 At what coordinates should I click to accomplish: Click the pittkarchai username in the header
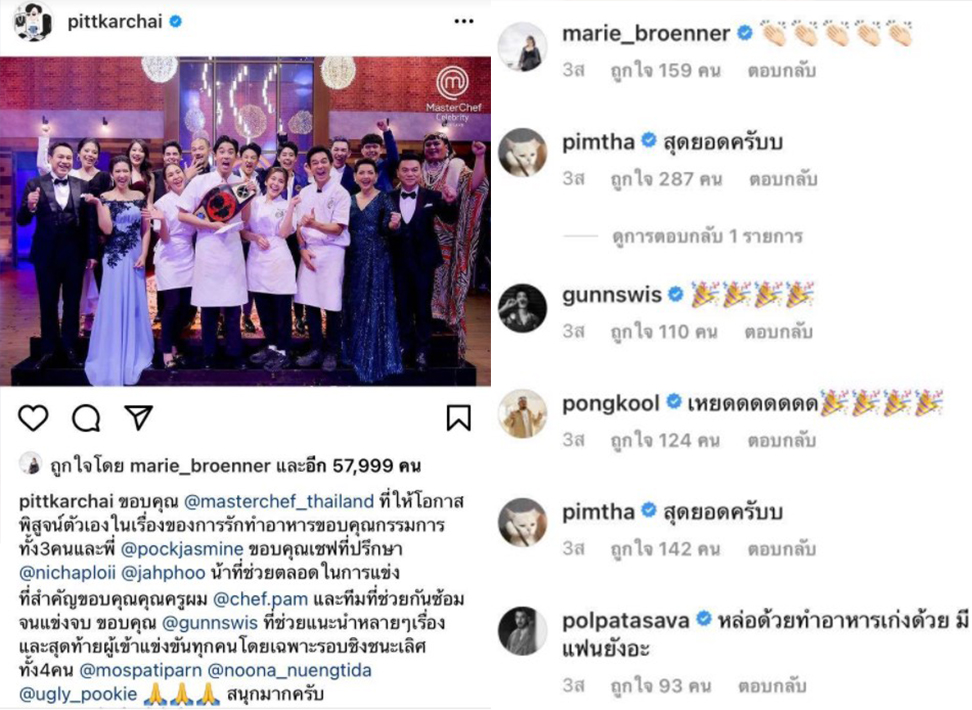[x=115, y=22]
